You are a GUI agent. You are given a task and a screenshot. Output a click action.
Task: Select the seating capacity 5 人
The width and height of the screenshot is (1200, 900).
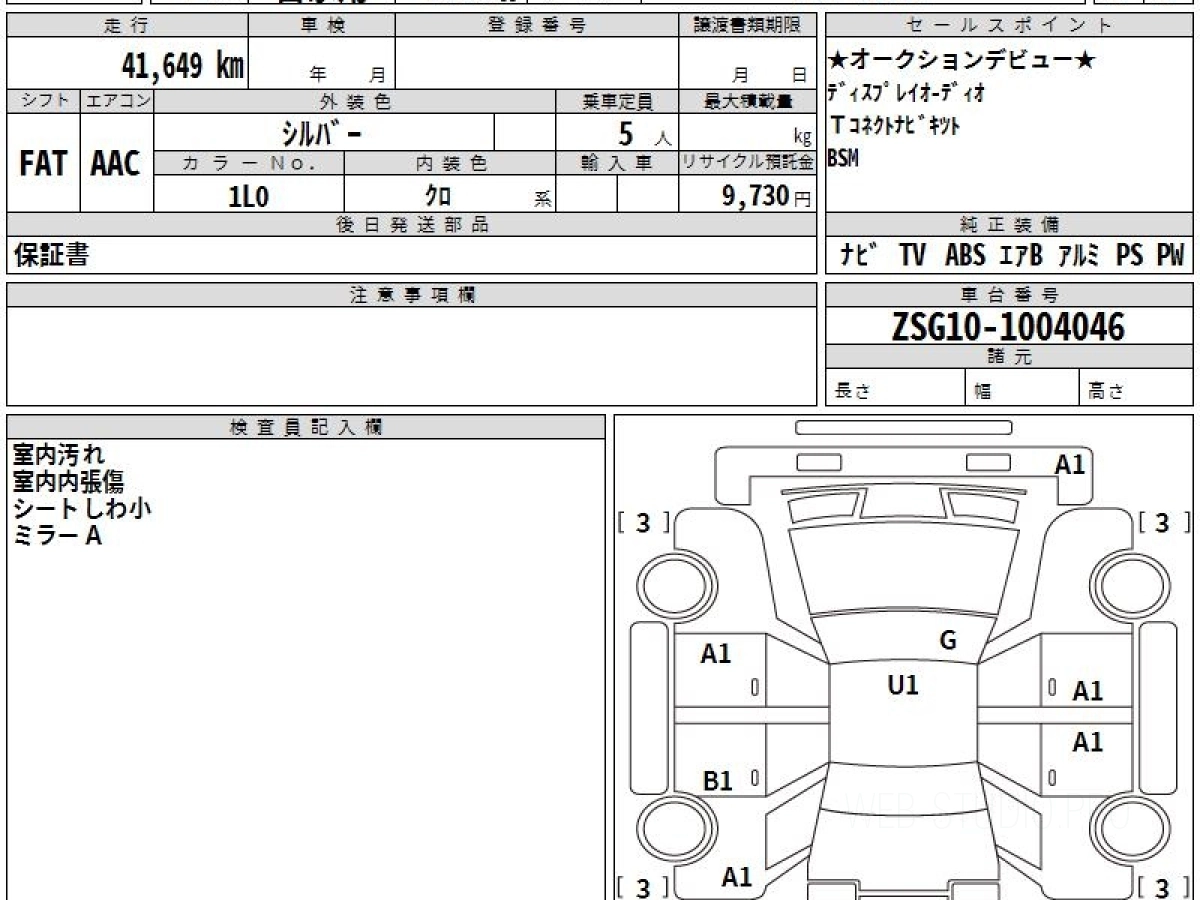[x=643, y=134]
